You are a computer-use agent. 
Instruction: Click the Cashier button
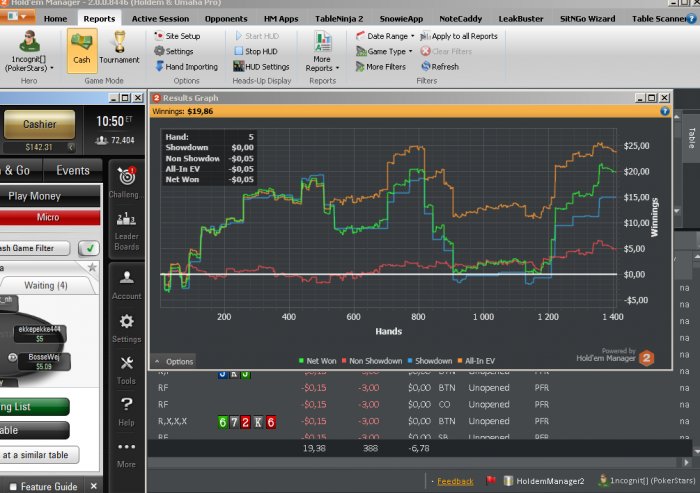point(40,124)
